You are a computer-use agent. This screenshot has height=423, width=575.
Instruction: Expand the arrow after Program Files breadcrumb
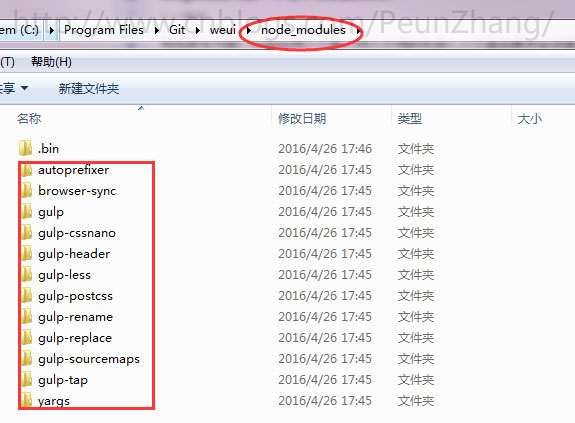[x=157, y=30]
